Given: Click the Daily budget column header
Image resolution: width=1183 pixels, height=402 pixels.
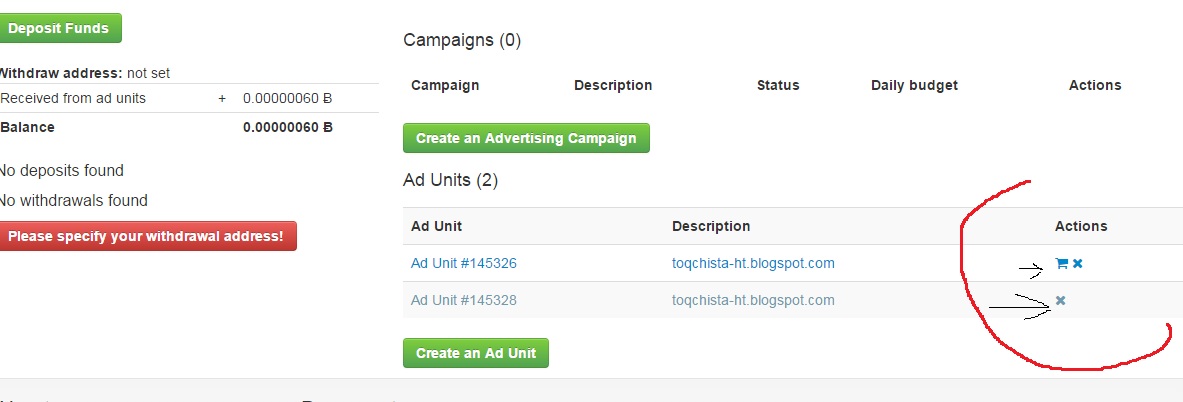Looking at the screenshot, I should coord(914,85).
